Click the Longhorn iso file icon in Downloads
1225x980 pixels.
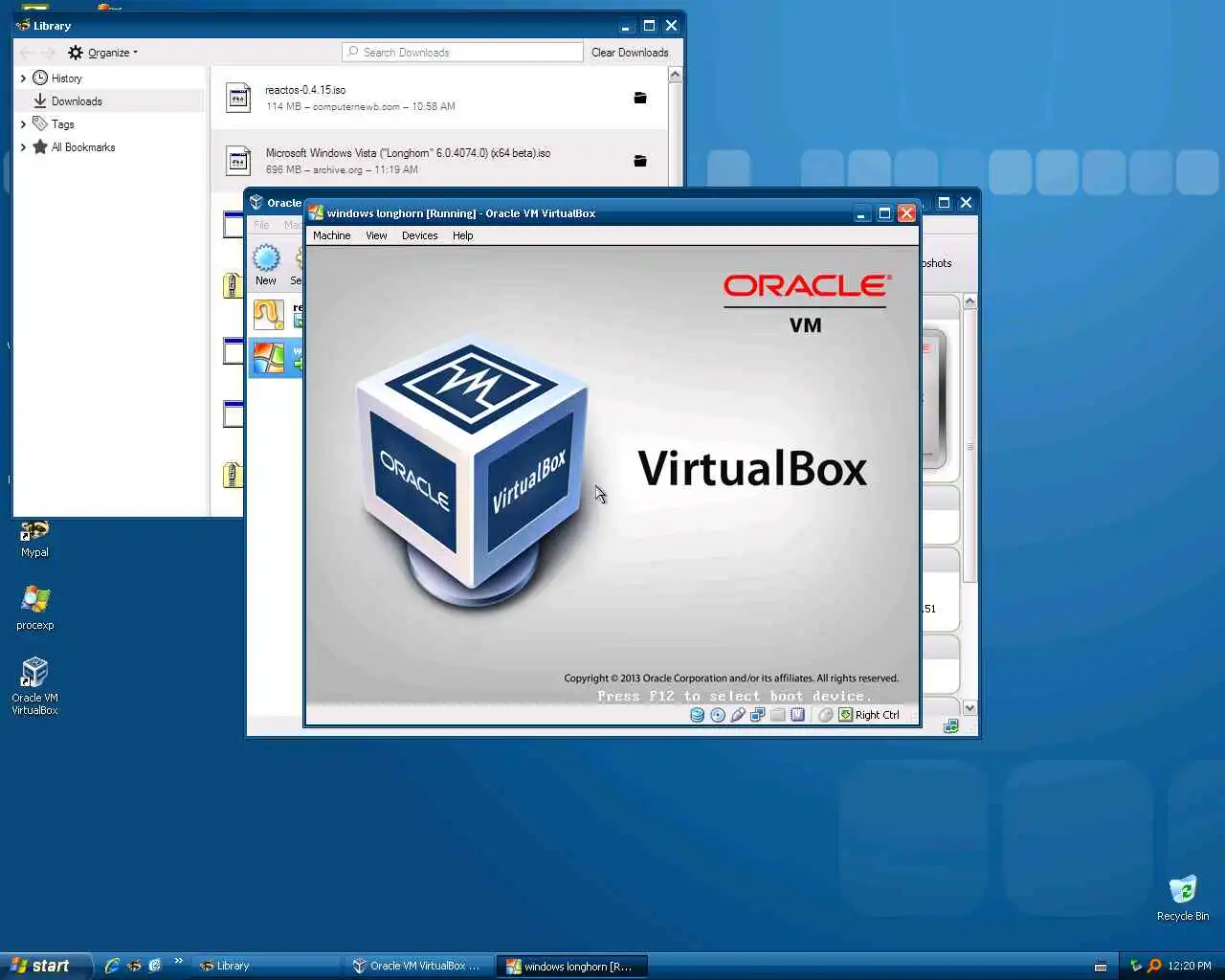[238, 161]
